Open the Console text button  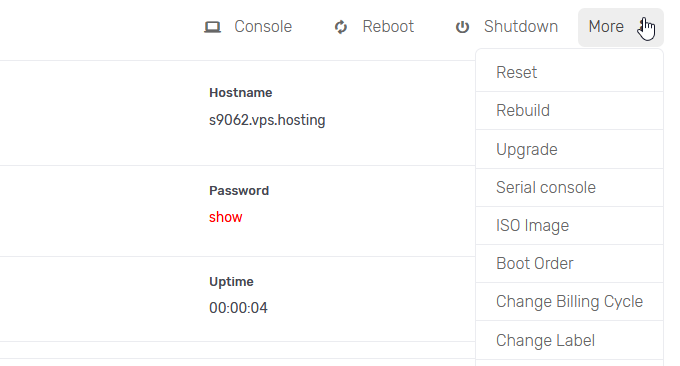[263, 27]
